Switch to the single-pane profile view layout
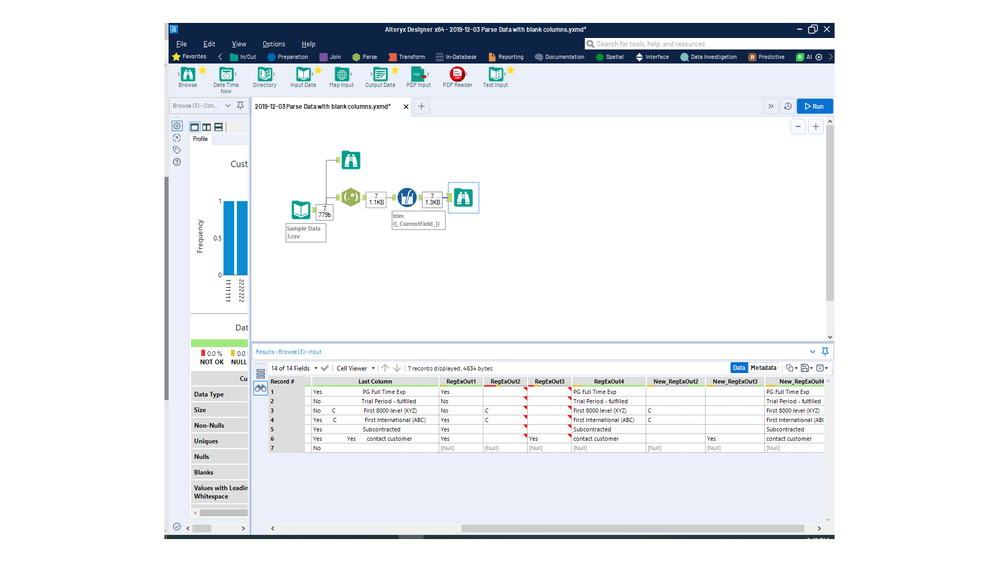The height and width of the screenshot is (562, 999). [x=195, y=127]
